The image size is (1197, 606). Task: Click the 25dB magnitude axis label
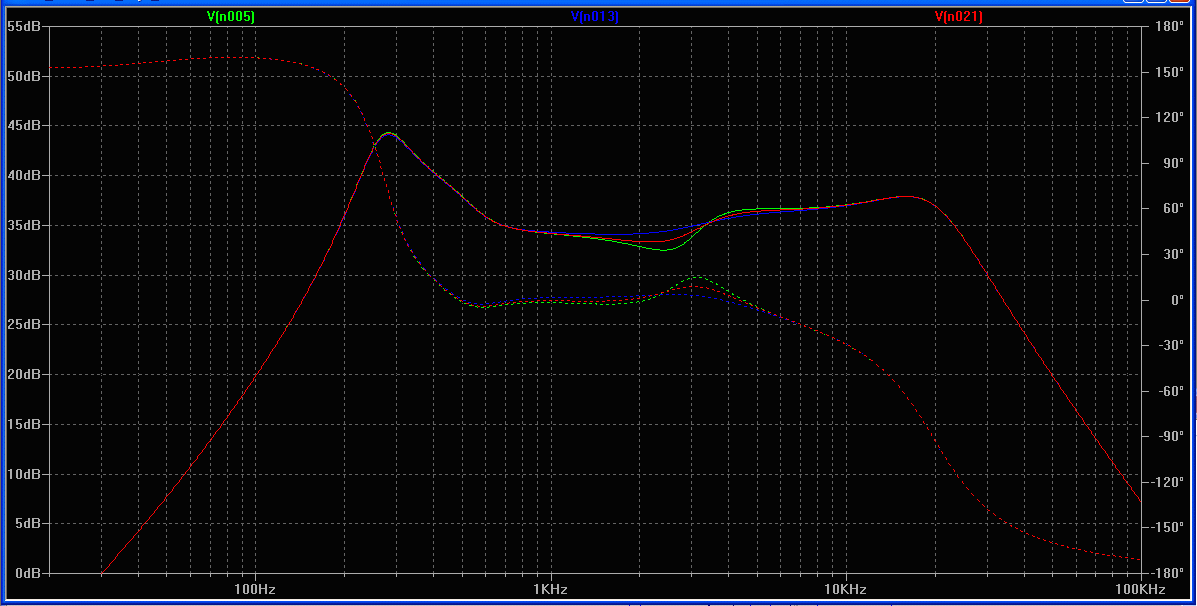(24, 325)
